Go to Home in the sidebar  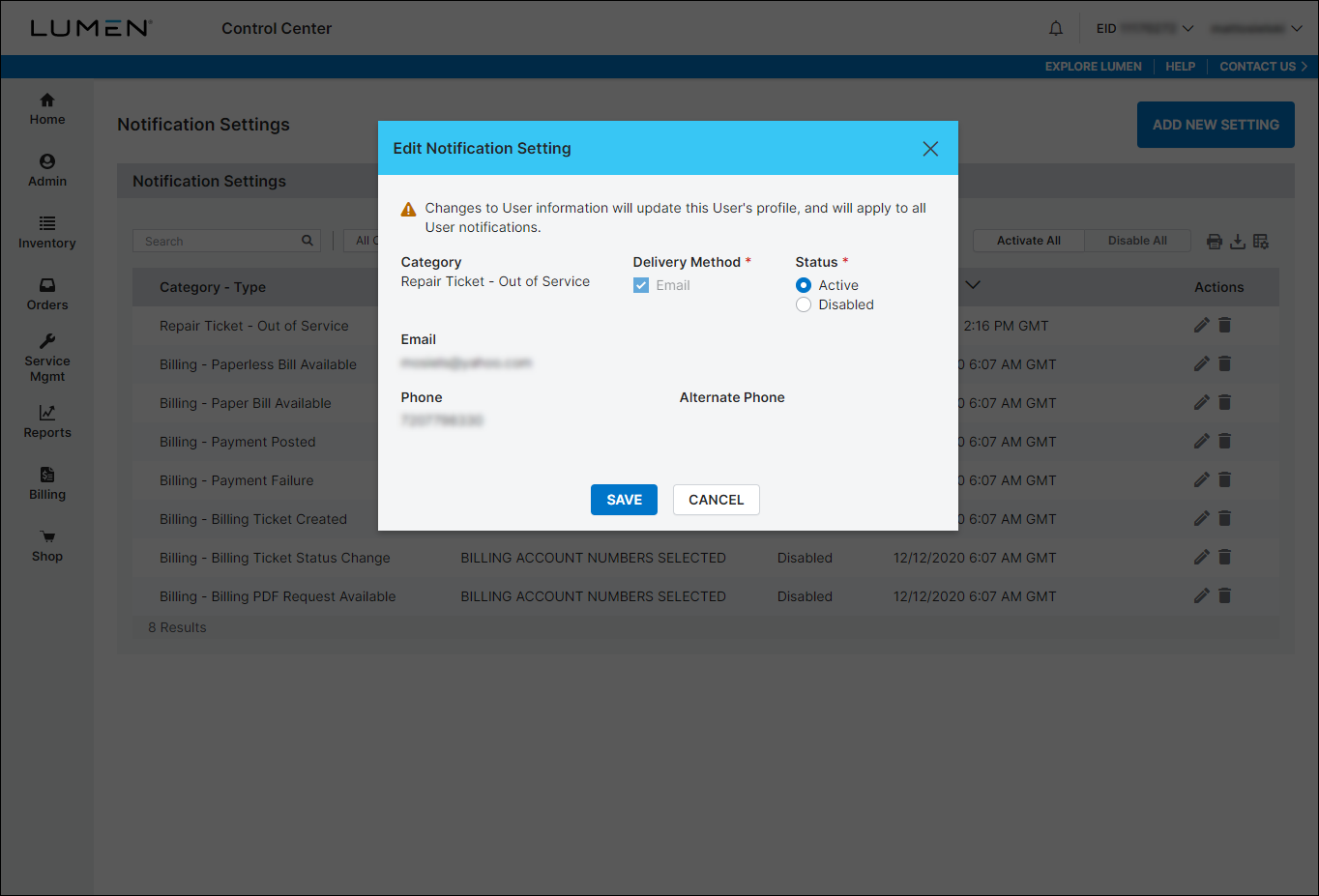click(47, 109)
